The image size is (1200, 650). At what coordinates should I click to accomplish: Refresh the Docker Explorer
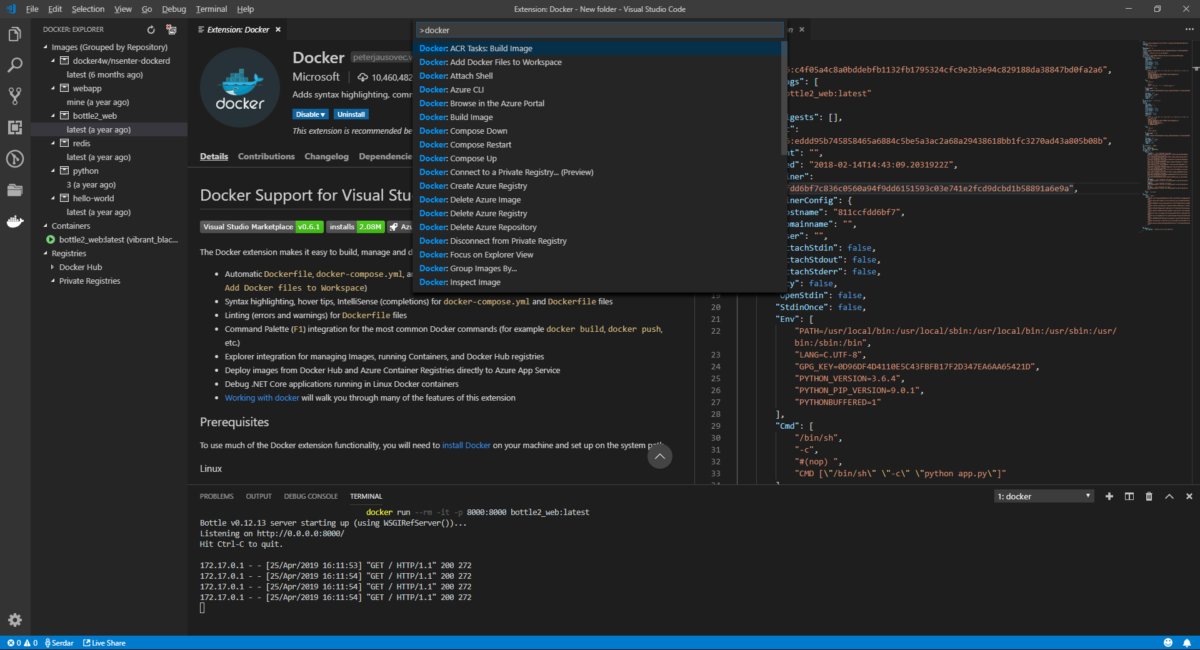click(x=151, y=30)
